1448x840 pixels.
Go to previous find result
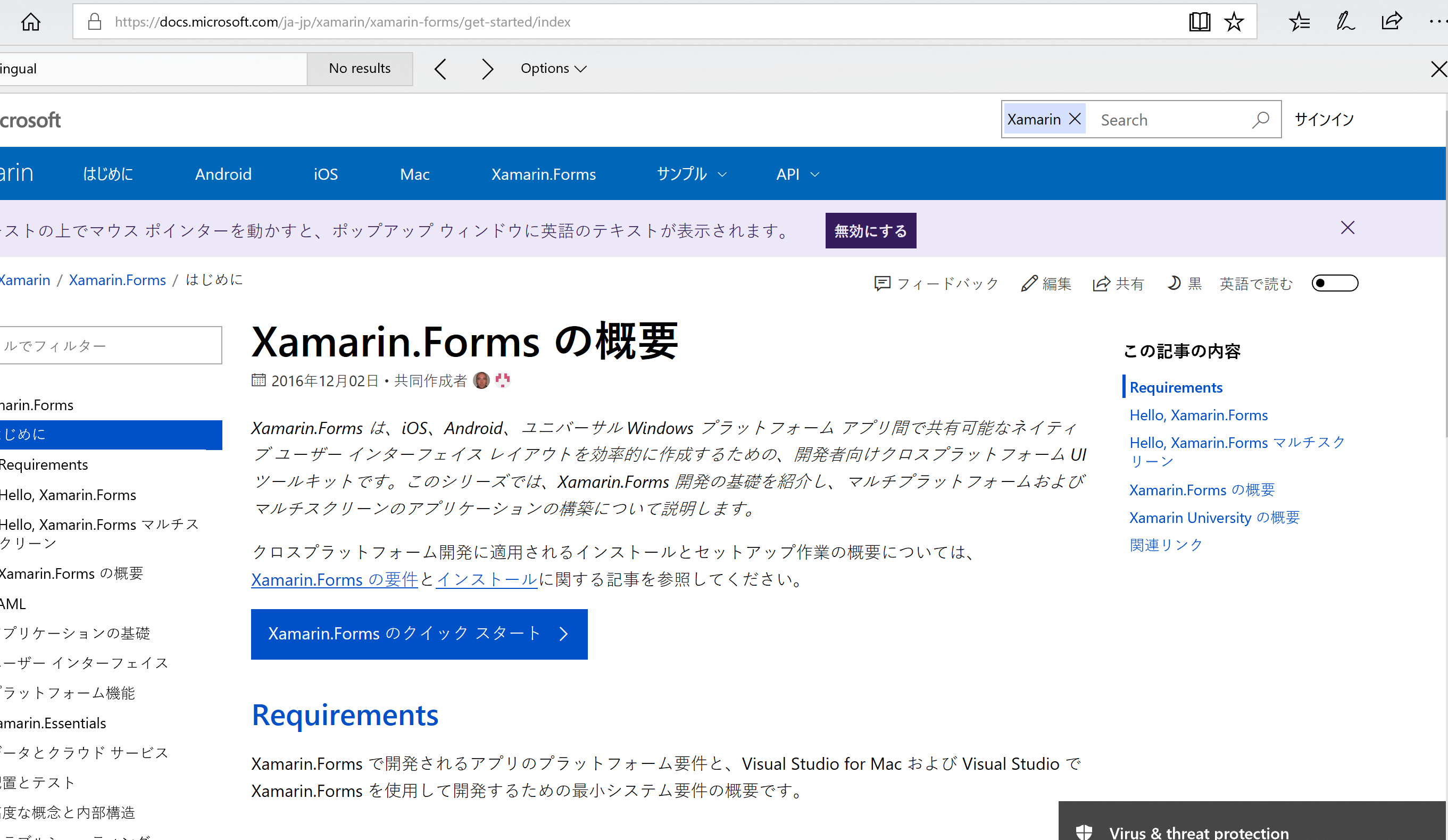440,69
